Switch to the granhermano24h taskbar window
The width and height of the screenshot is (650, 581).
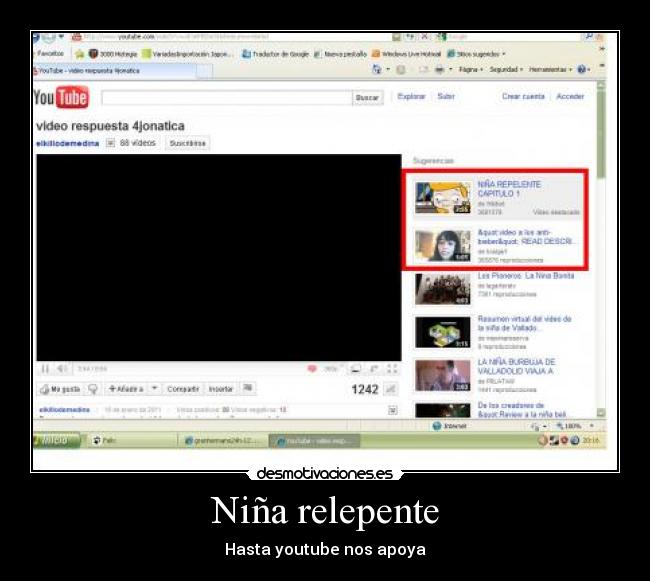tap(223, 441)
